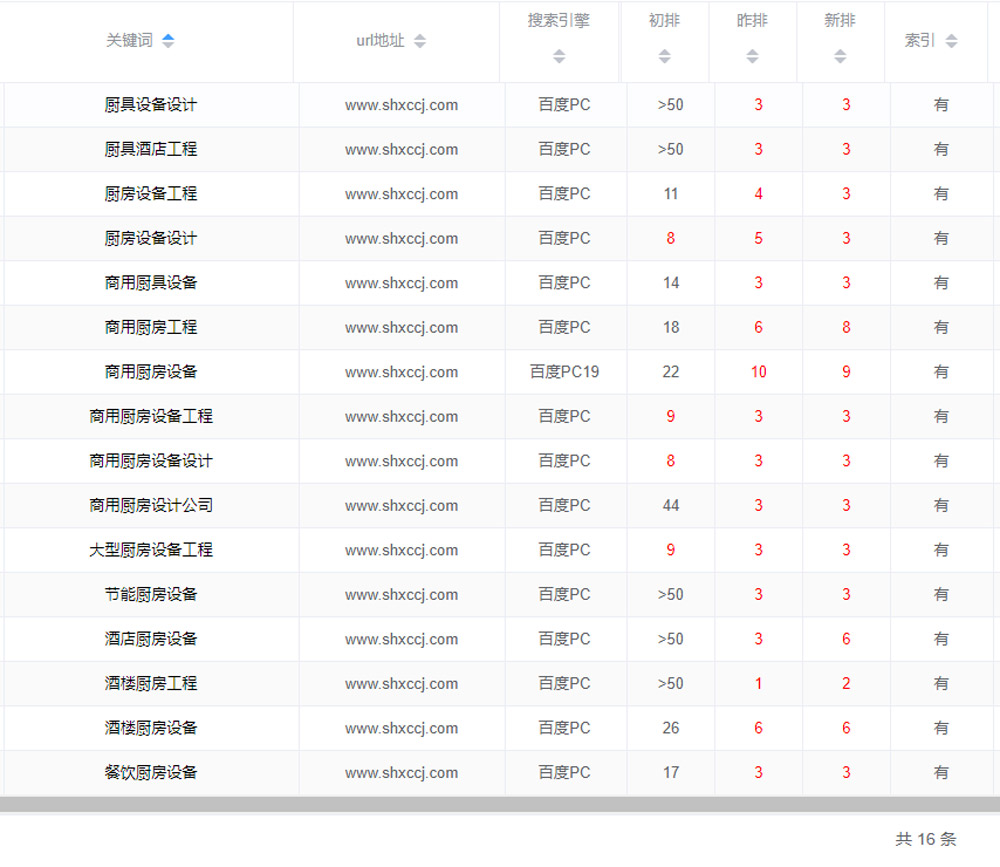Click the 百度PC19 search engine cell
Viewport: 1000px width, 867px height.
click(564, 372)
